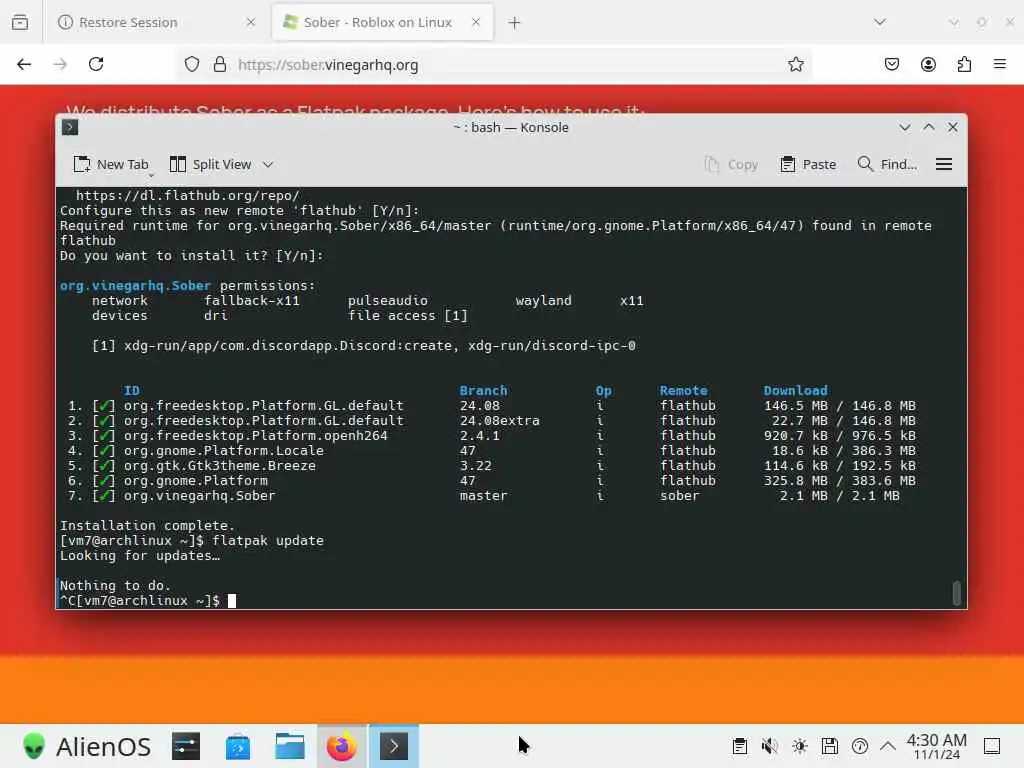Close the Sober - Roblox on Linux tab

(x=476, y=22)
